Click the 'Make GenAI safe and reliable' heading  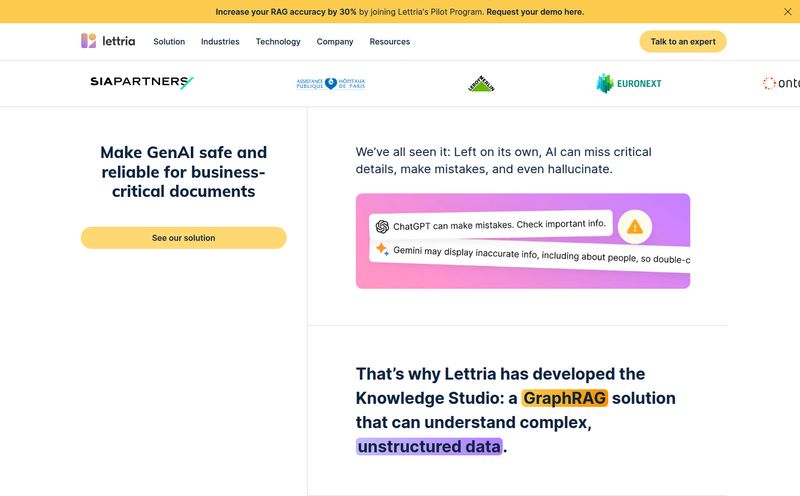pyautogui.click(x=184, y=171)
